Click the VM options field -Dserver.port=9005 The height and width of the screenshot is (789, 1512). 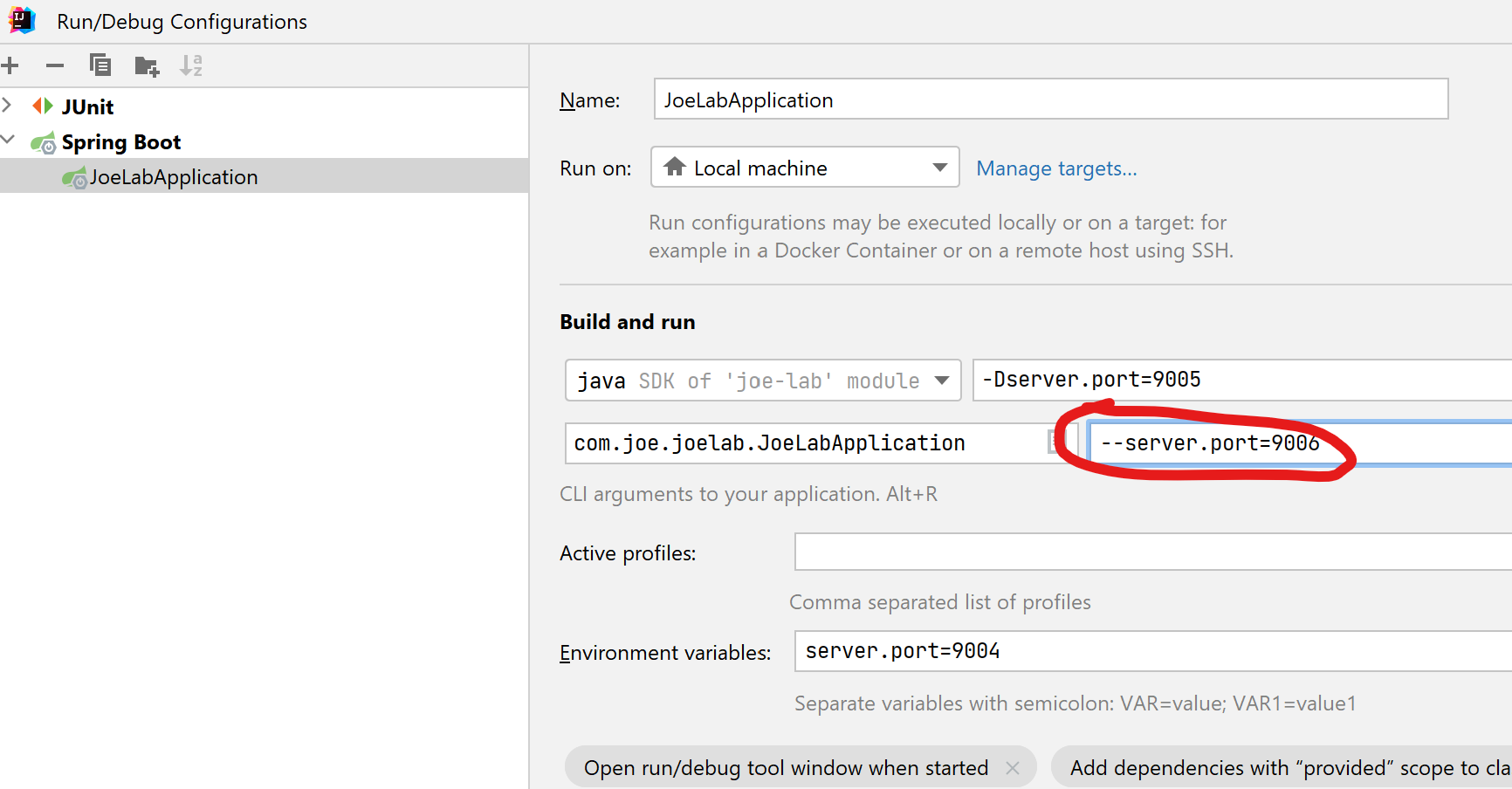pyautogui.click(x=1242, y=380)
